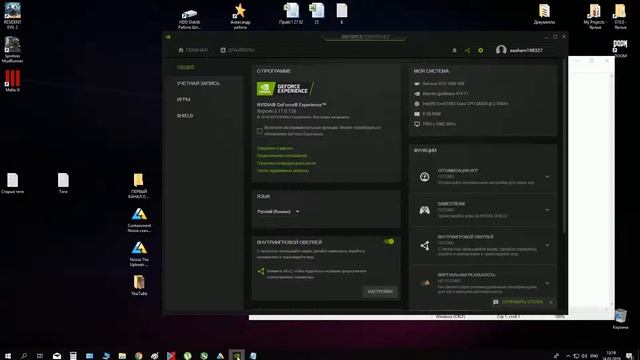Open Task View on the taskbar
This screenshot has height=360, width=640.
click(40, 356)
